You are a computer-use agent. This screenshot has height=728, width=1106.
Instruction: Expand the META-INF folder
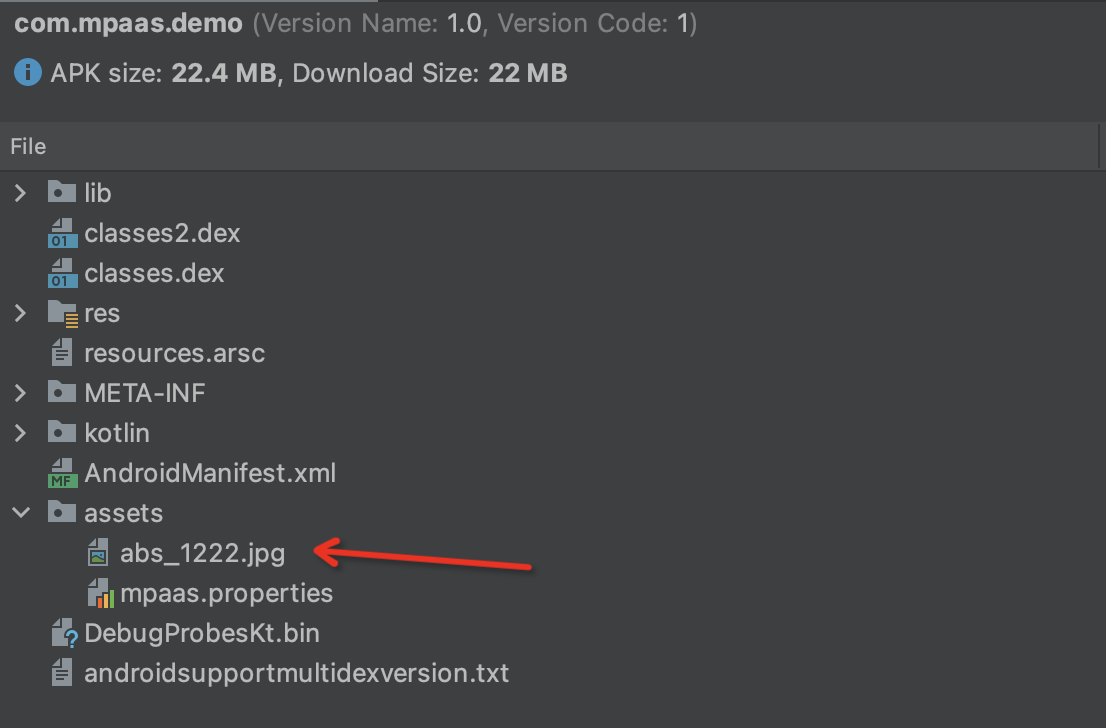pyautogui.click(x=20, y=393)
